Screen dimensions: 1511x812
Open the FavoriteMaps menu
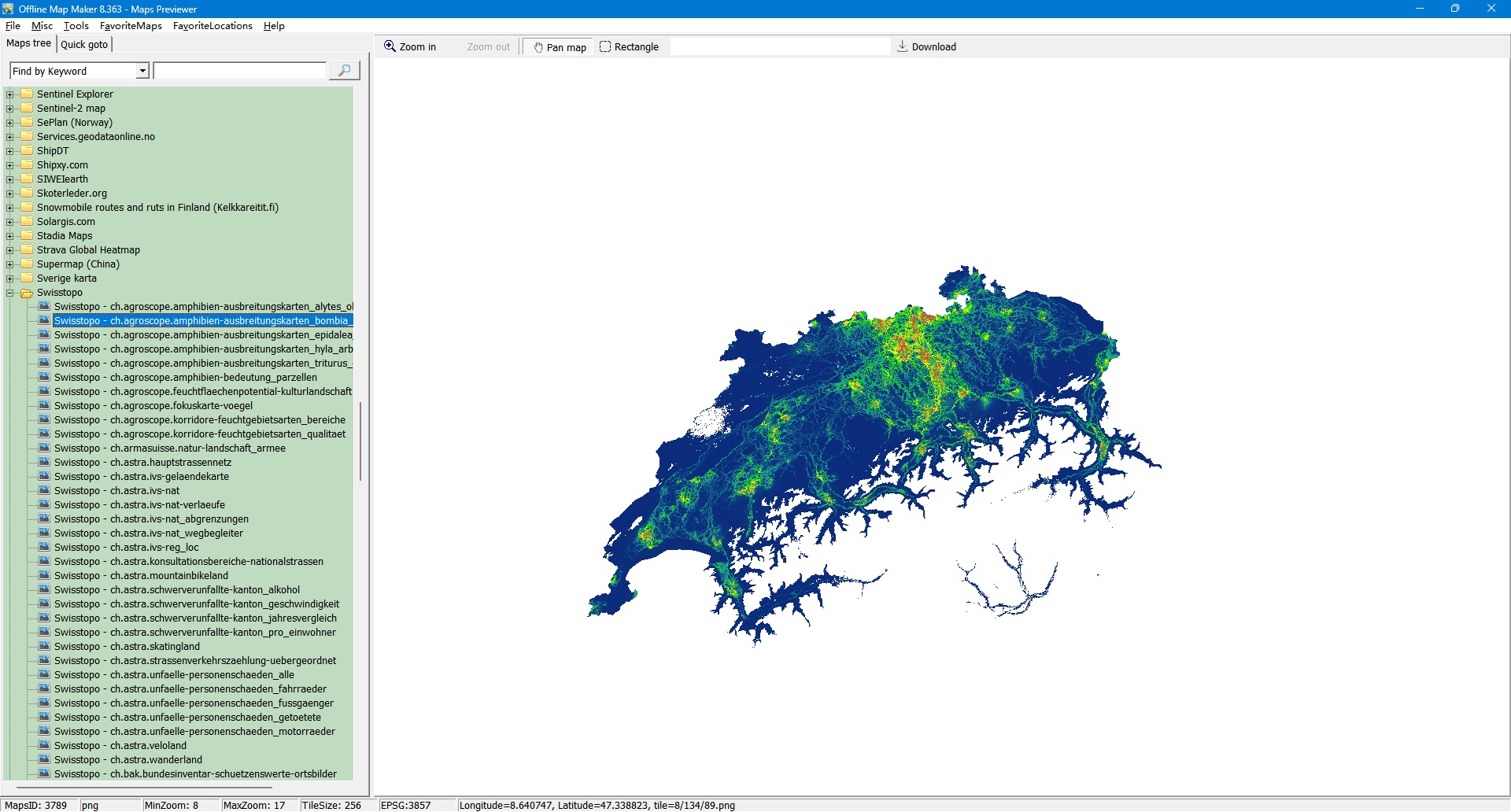[131, 26]
